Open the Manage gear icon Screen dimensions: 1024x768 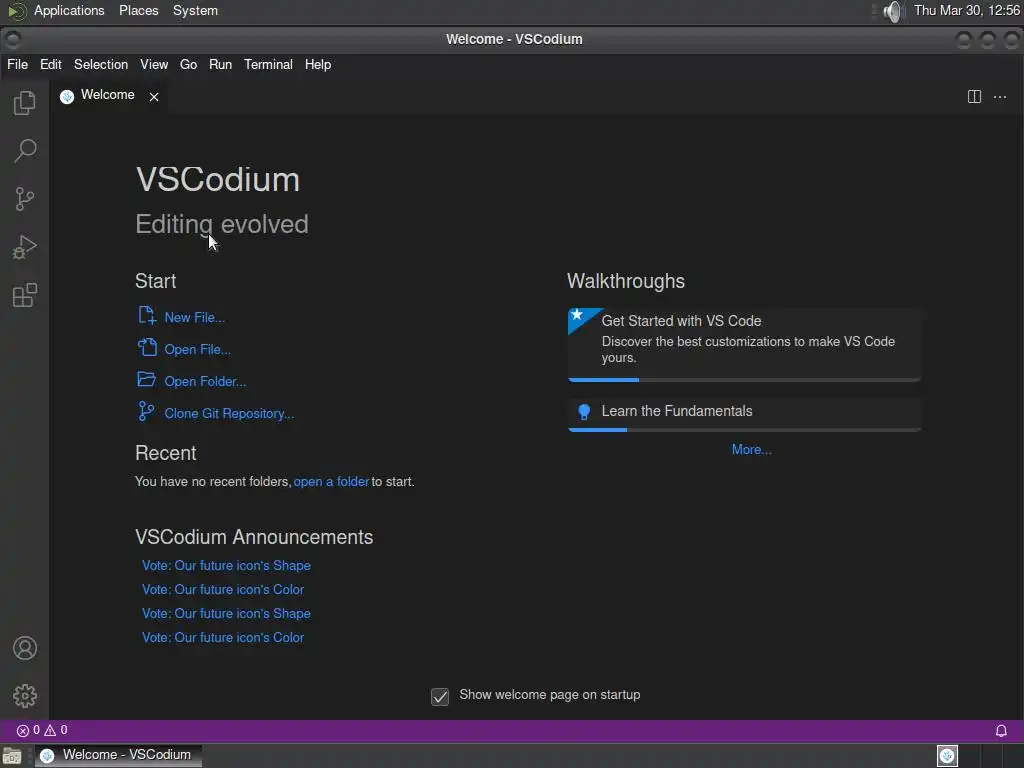[25, 696]
